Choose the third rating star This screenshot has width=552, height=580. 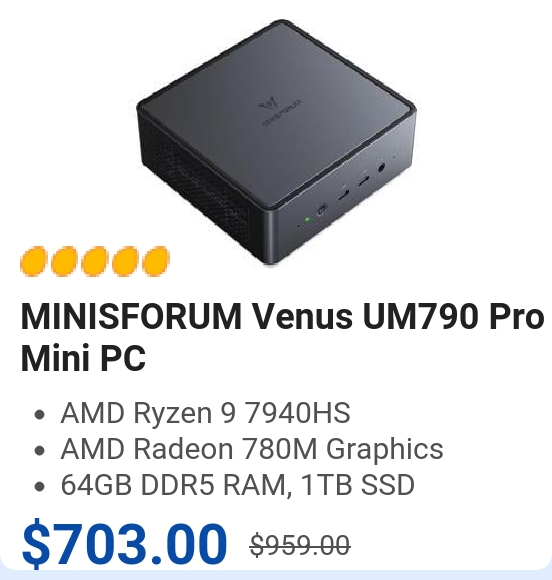tap(95, 261)
